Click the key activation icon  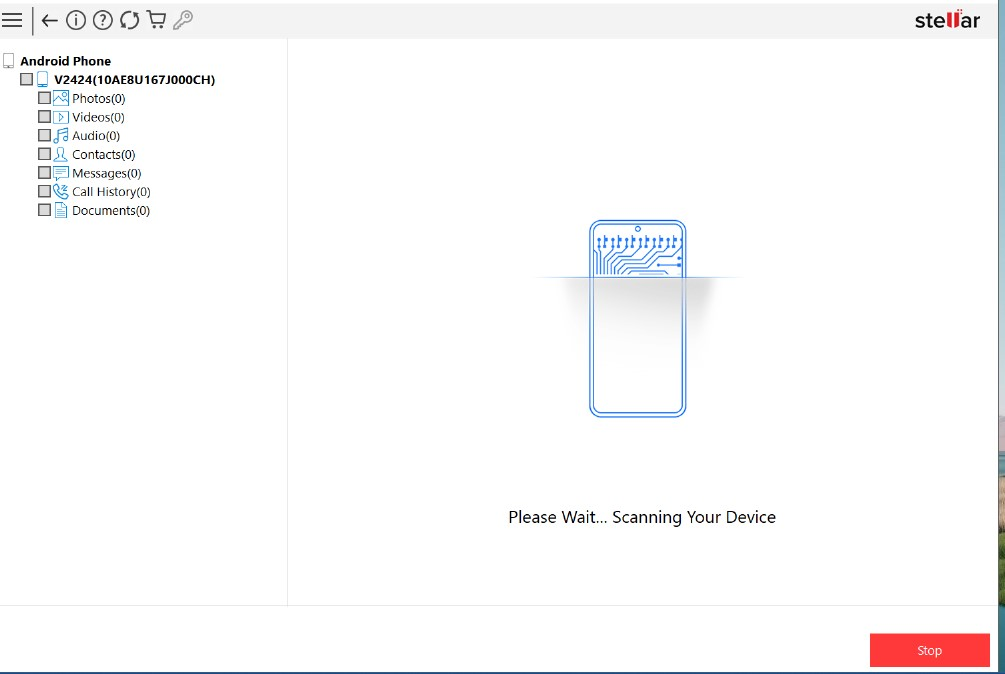coord(183,20)
